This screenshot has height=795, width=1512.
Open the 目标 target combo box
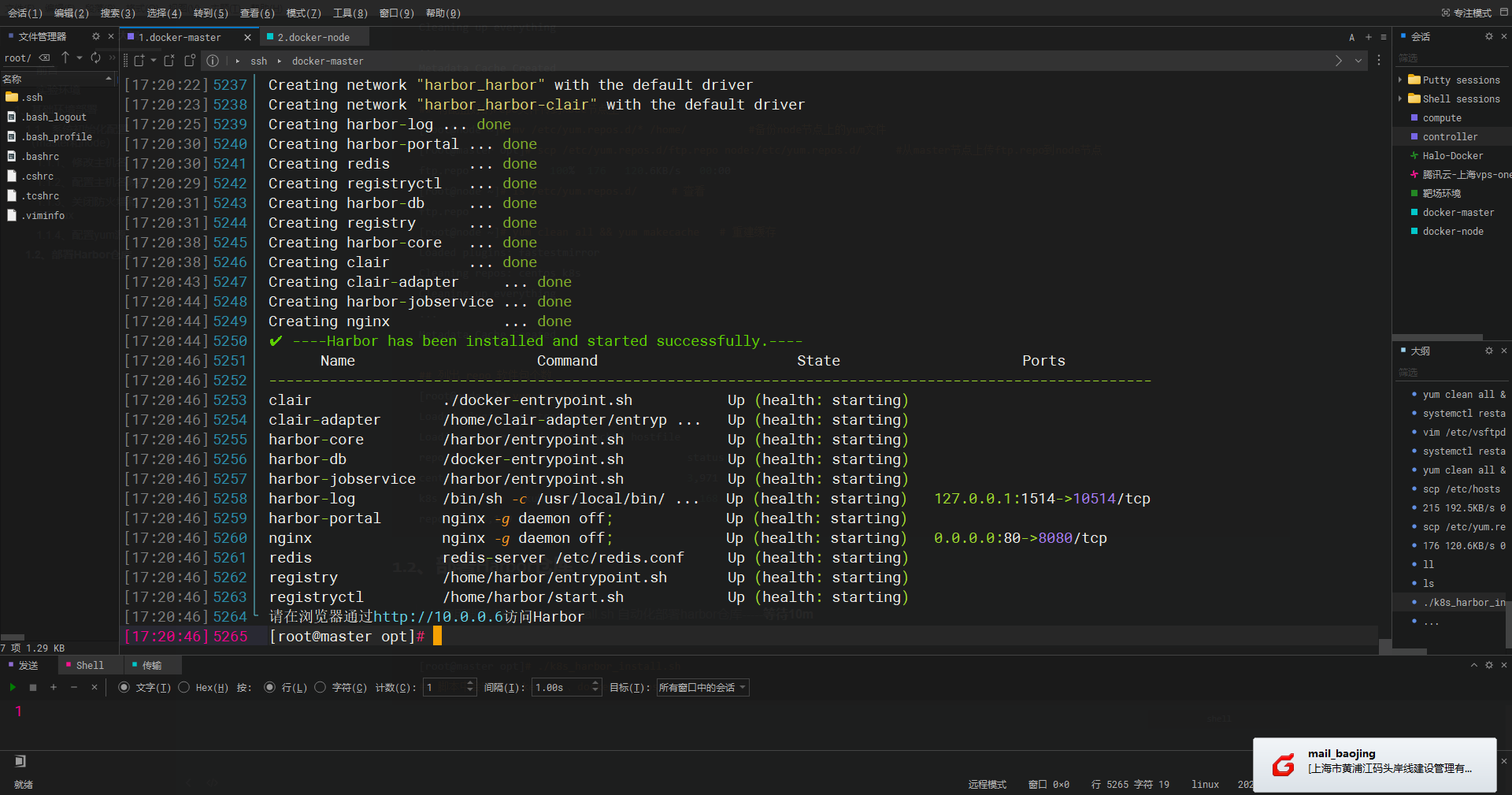click(702, 687)
